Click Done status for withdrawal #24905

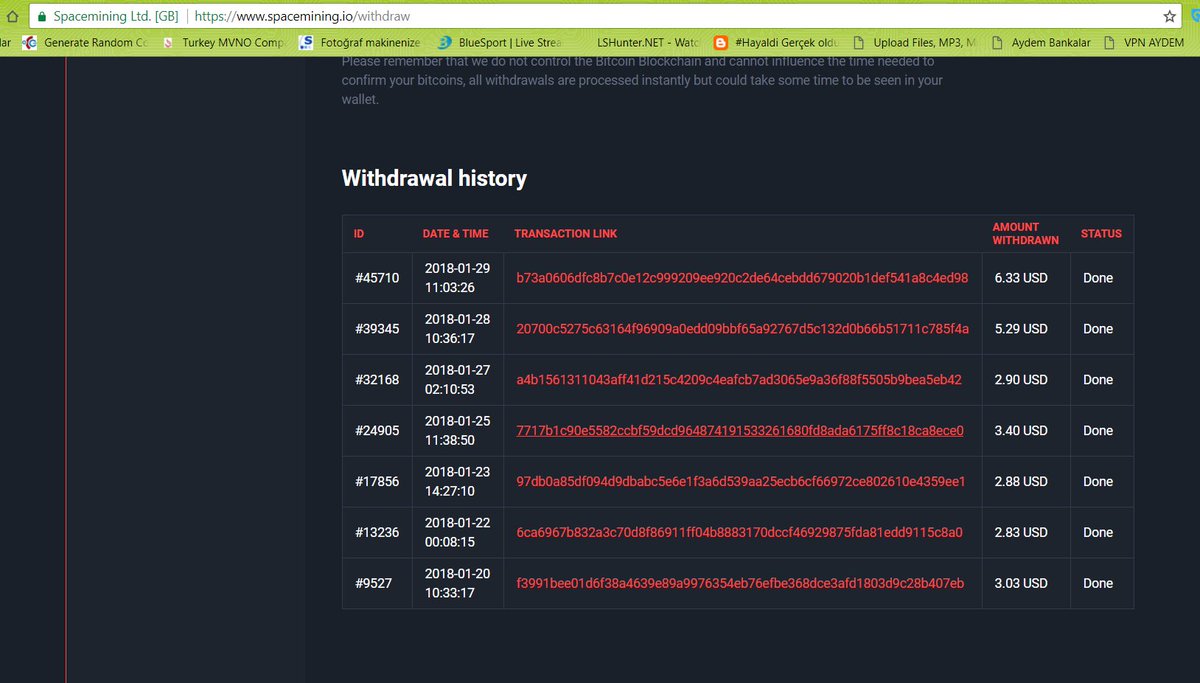[1098, 431]
